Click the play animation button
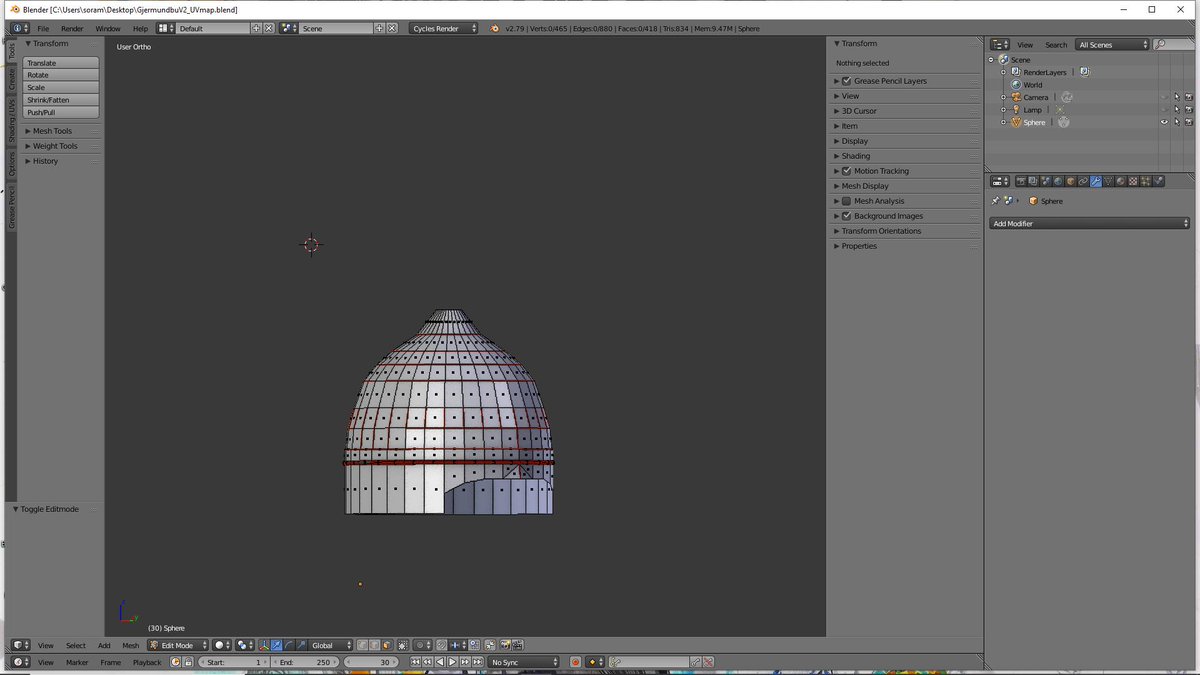The image size is (1200, 675). point(452,662)
